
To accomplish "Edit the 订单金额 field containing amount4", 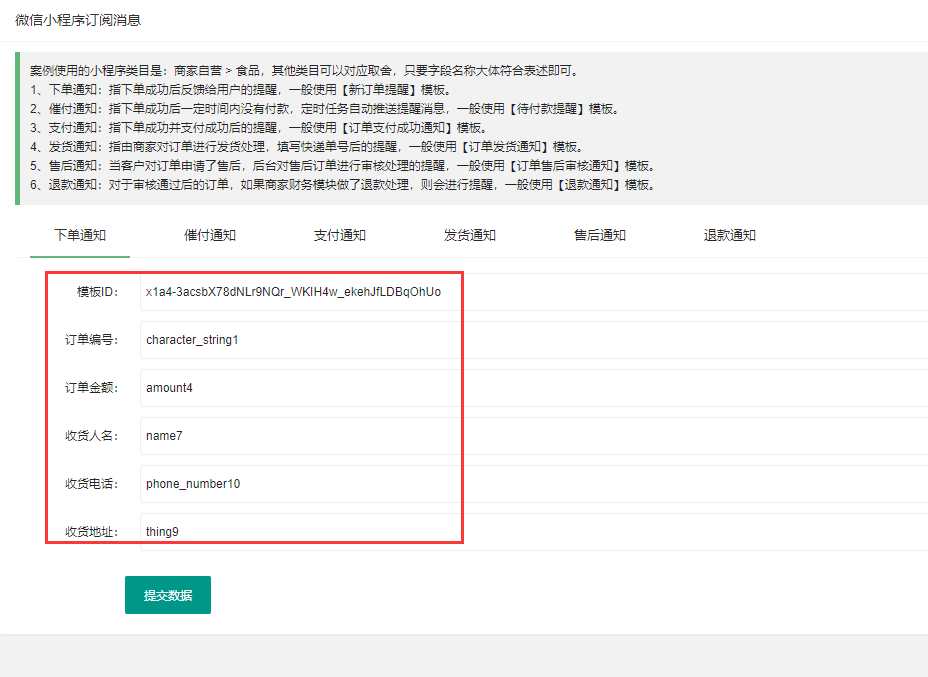I will (530, 388).
